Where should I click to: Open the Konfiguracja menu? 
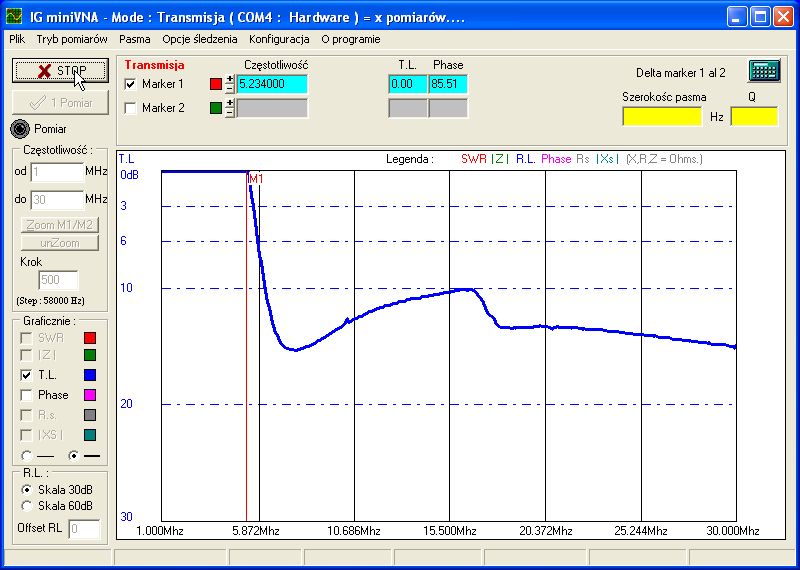pos(279,39)
